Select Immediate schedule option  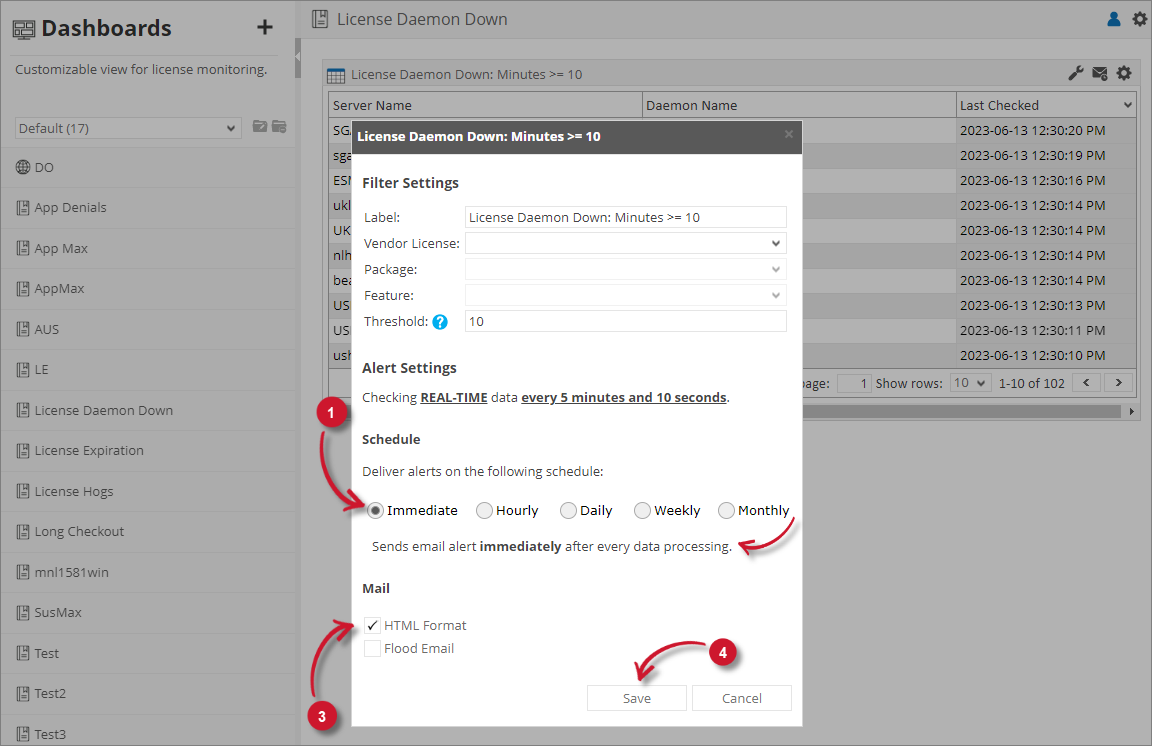point(375,510)
